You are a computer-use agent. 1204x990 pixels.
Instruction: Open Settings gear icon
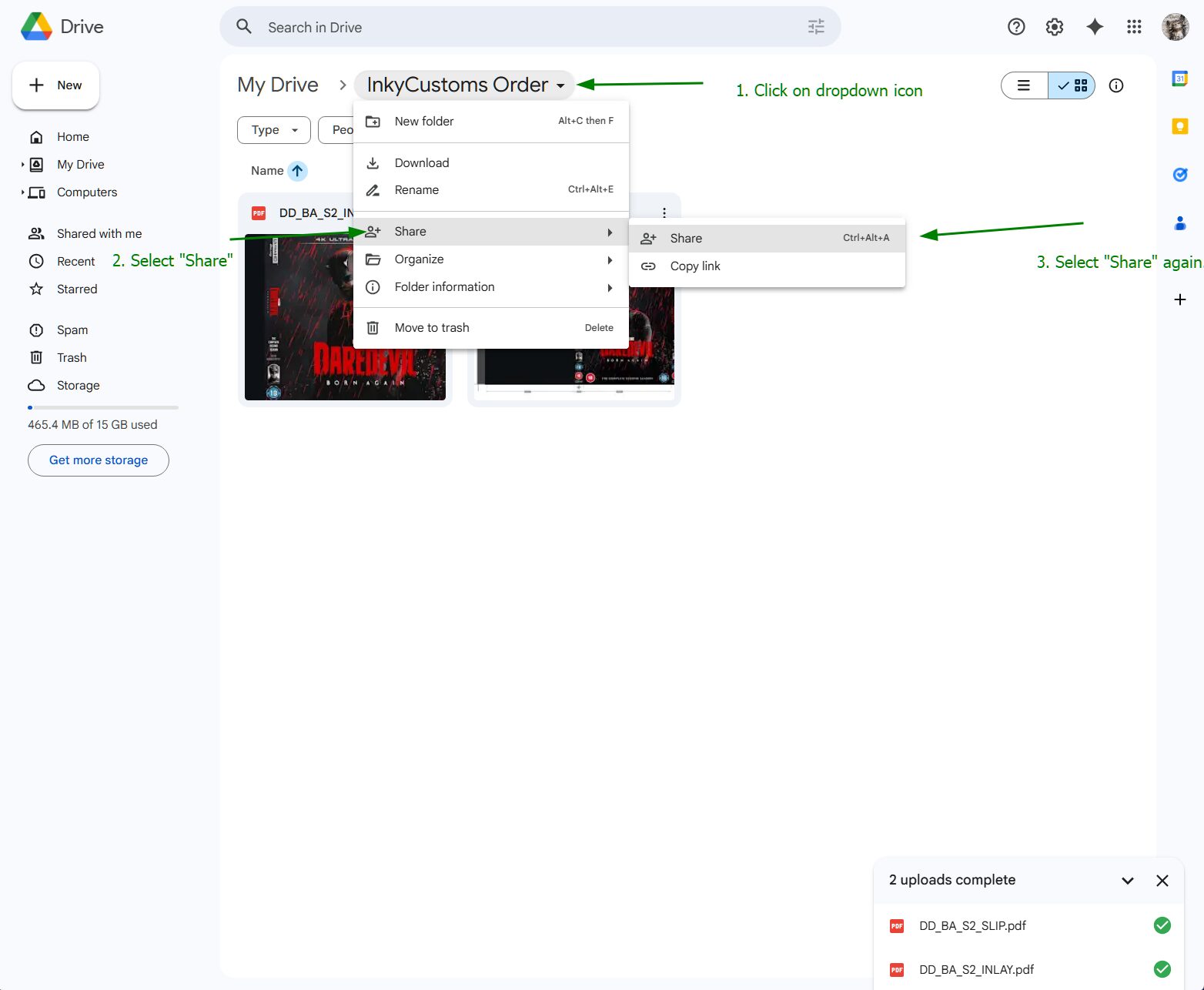coord(1055,27)
